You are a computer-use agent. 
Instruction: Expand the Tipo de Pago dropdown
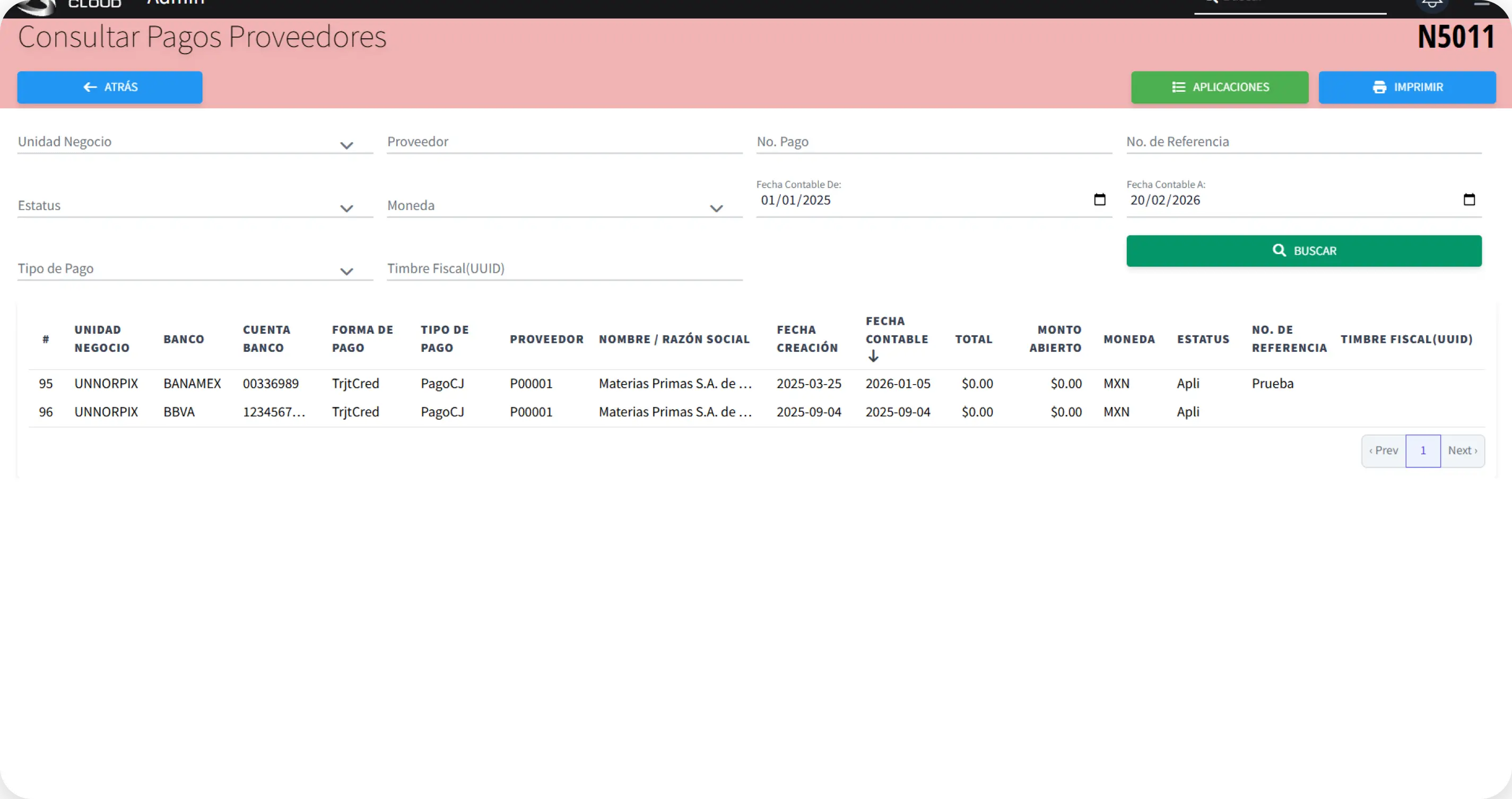tap(347, 271)
